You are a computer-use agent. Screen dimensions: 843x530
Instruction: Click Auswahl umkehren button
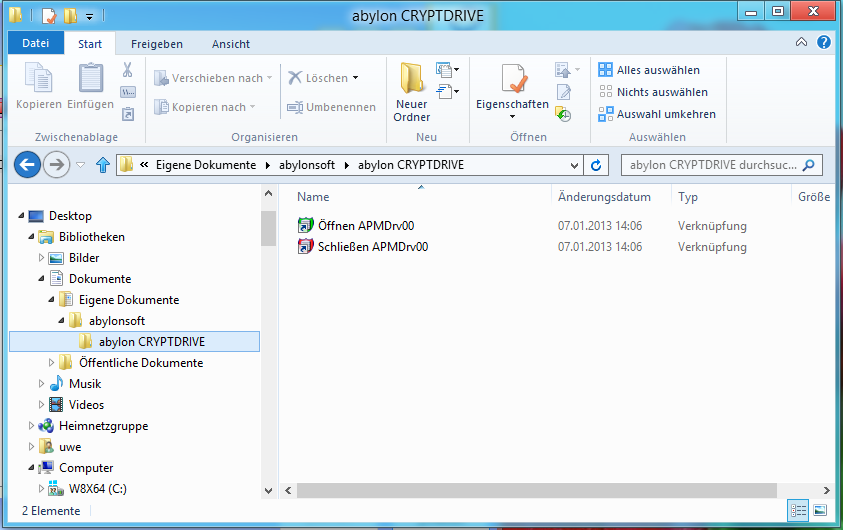[x=657, y=114]
